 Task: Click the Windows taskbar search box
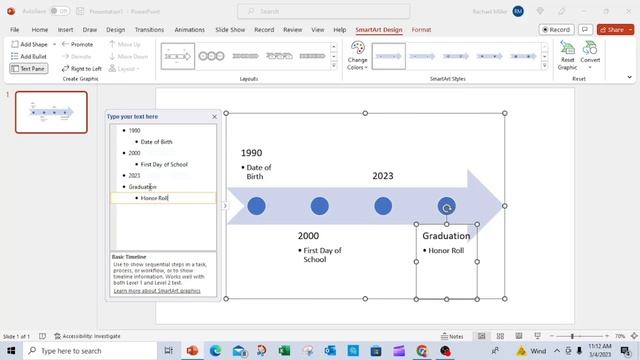click(90, 351)
